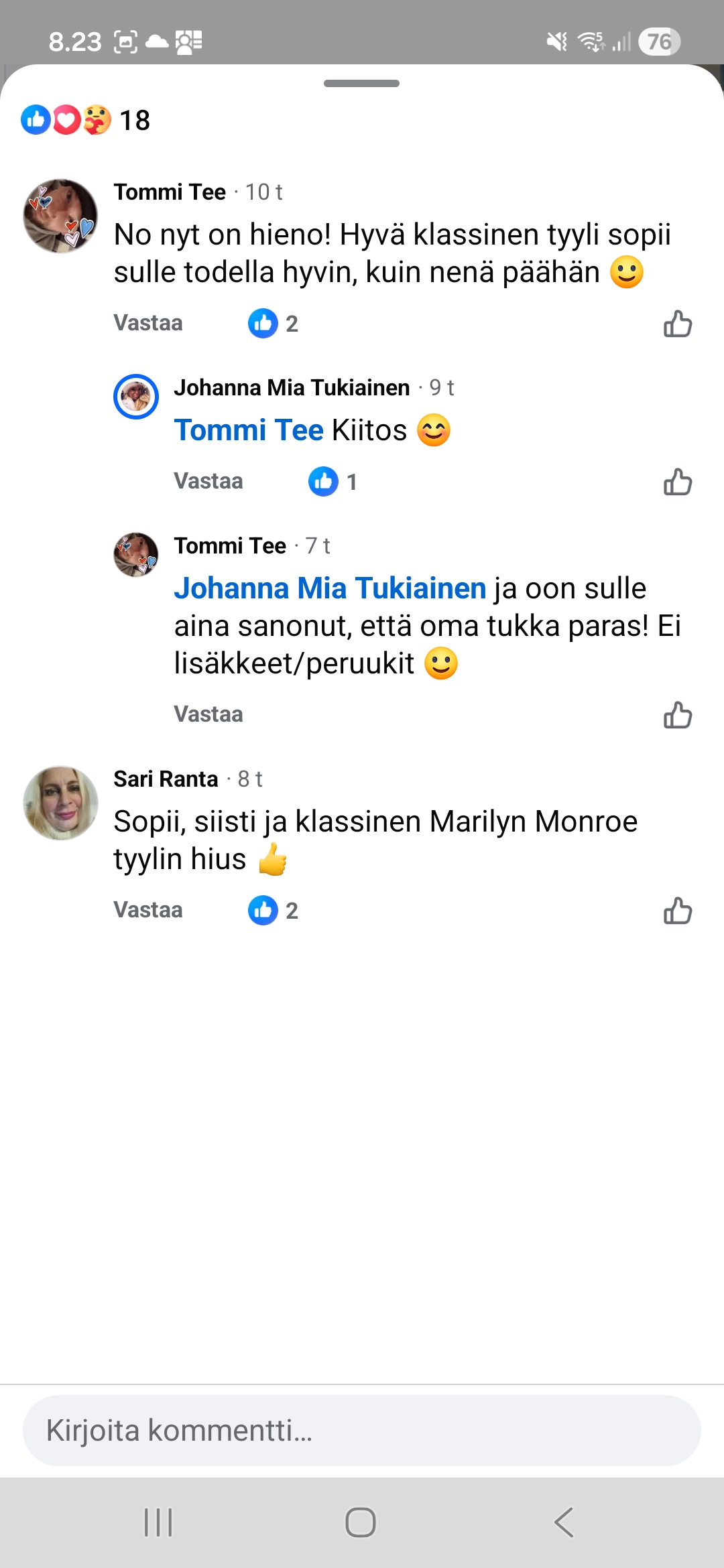Screen dimensions: 724x1568
Task: Tap the Kirjoita kommentti input field
Action: (362, 1431)
